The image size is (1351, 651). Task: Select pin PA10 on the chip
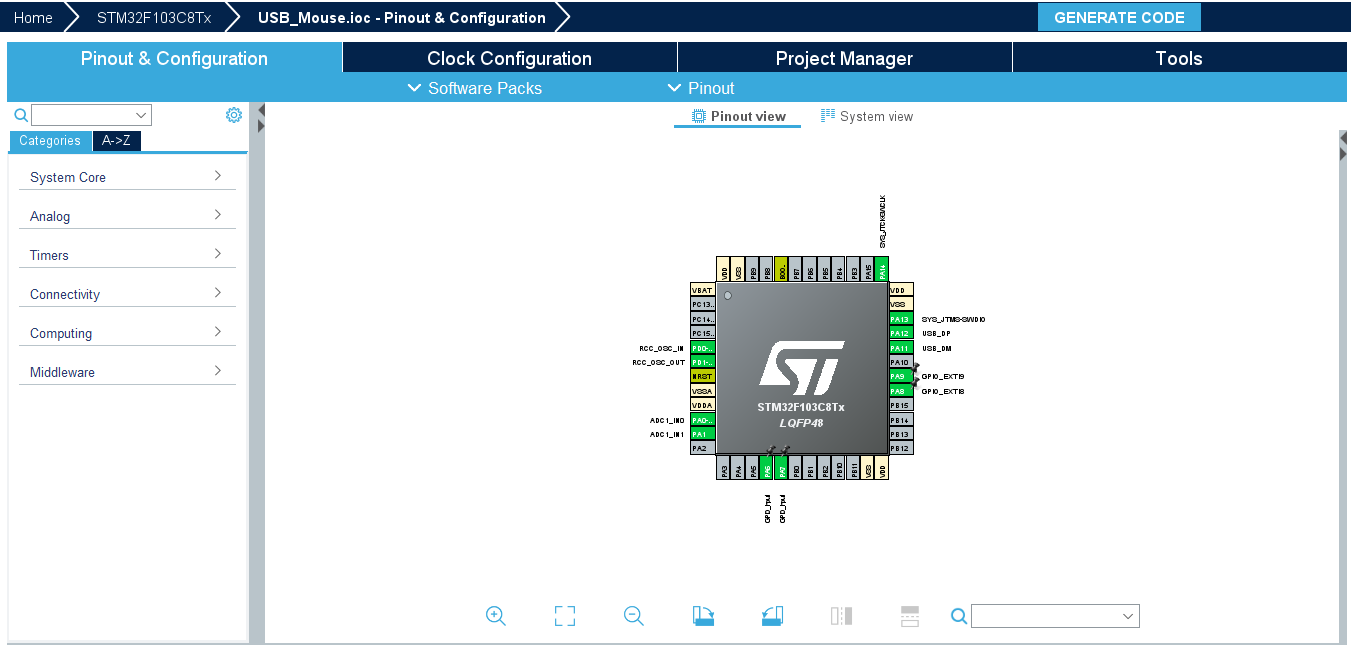[x=900, y=362]
